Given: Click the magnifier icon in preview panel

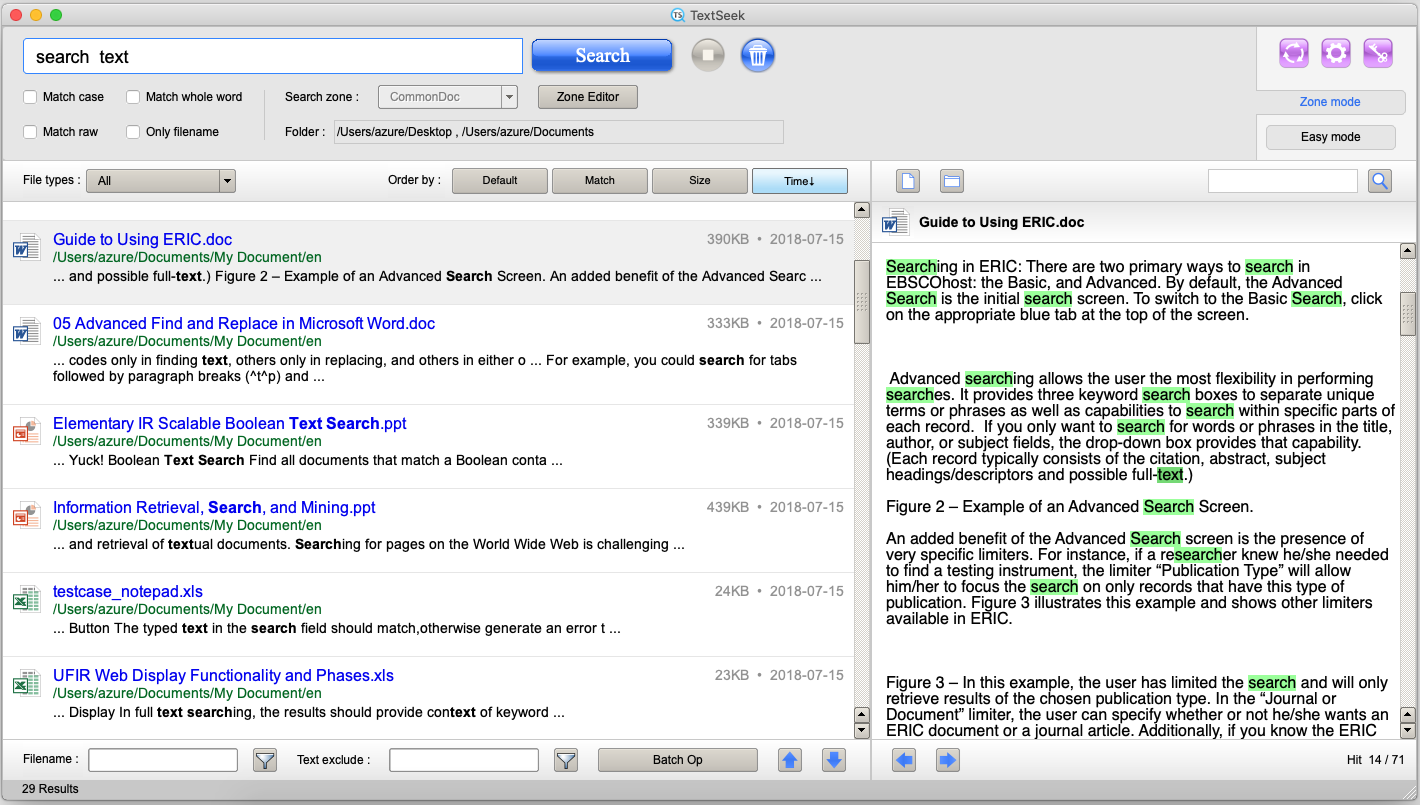Looking at the screenshot, I should point(1380,181).
